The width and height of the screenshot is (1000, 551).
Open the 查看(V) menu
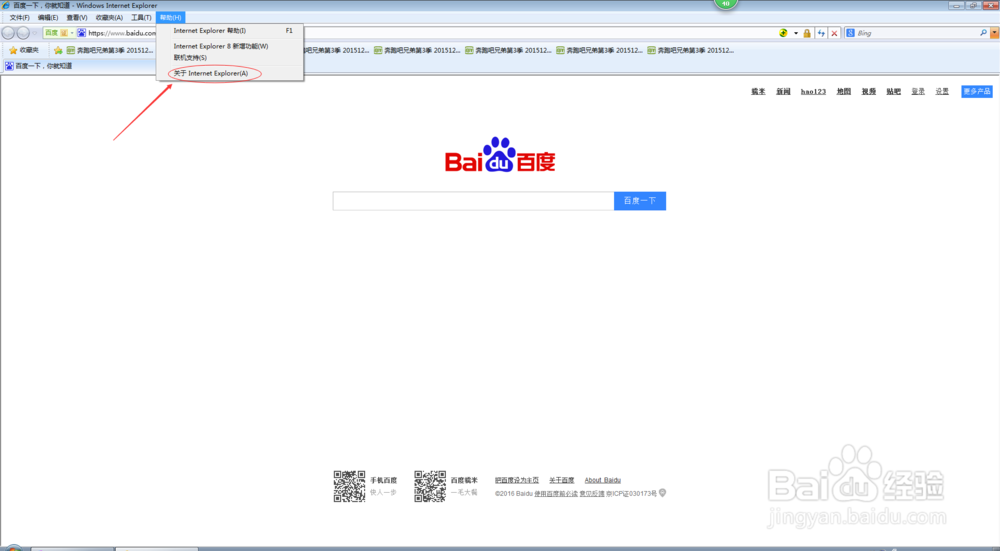pyautogui.click(x=77, y=18)
